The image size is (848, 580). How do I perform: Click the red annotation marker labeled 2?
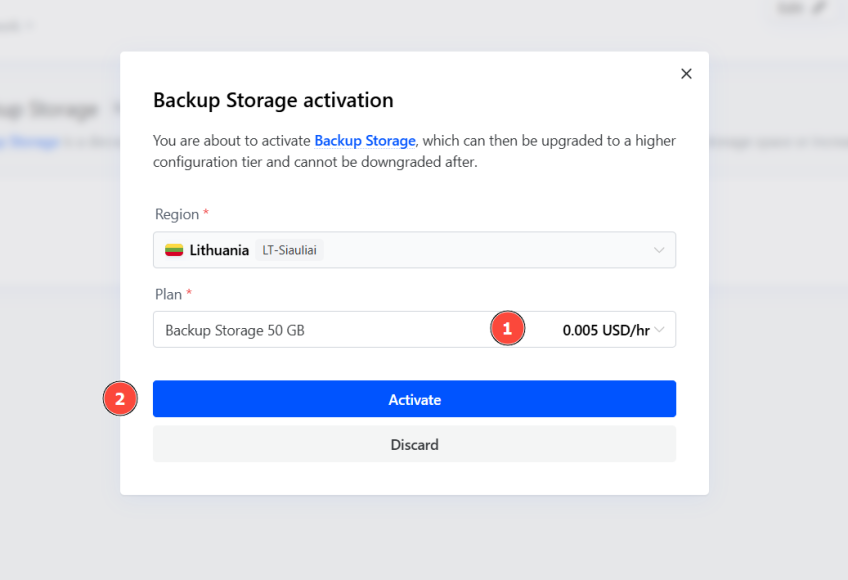[120, 398]
